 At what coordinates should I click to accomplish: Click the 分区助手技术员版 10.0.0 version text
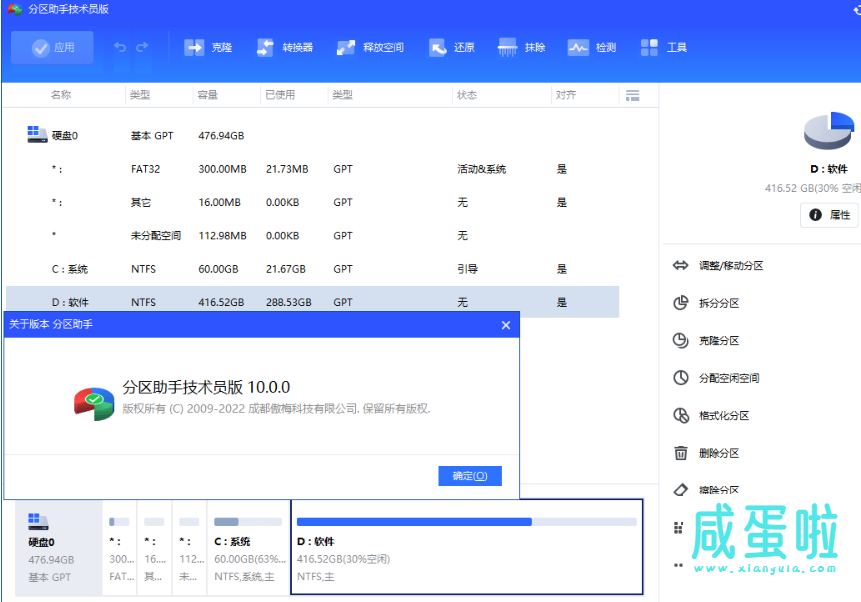[x=206, y=387]
